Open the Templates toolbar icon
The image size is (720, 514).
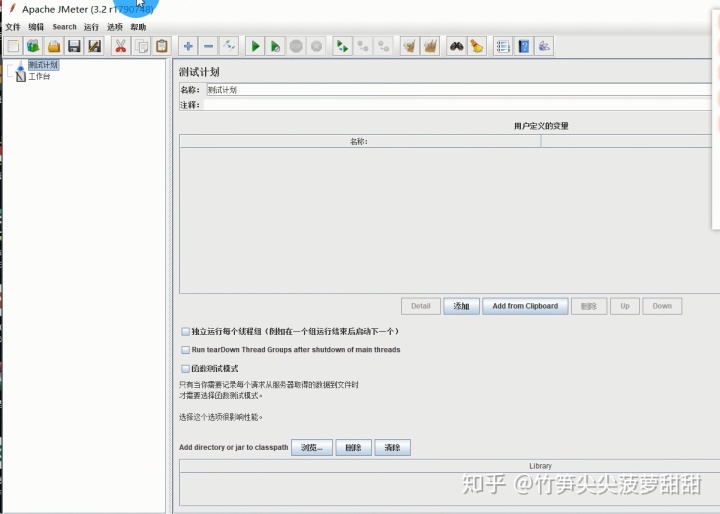34,46
